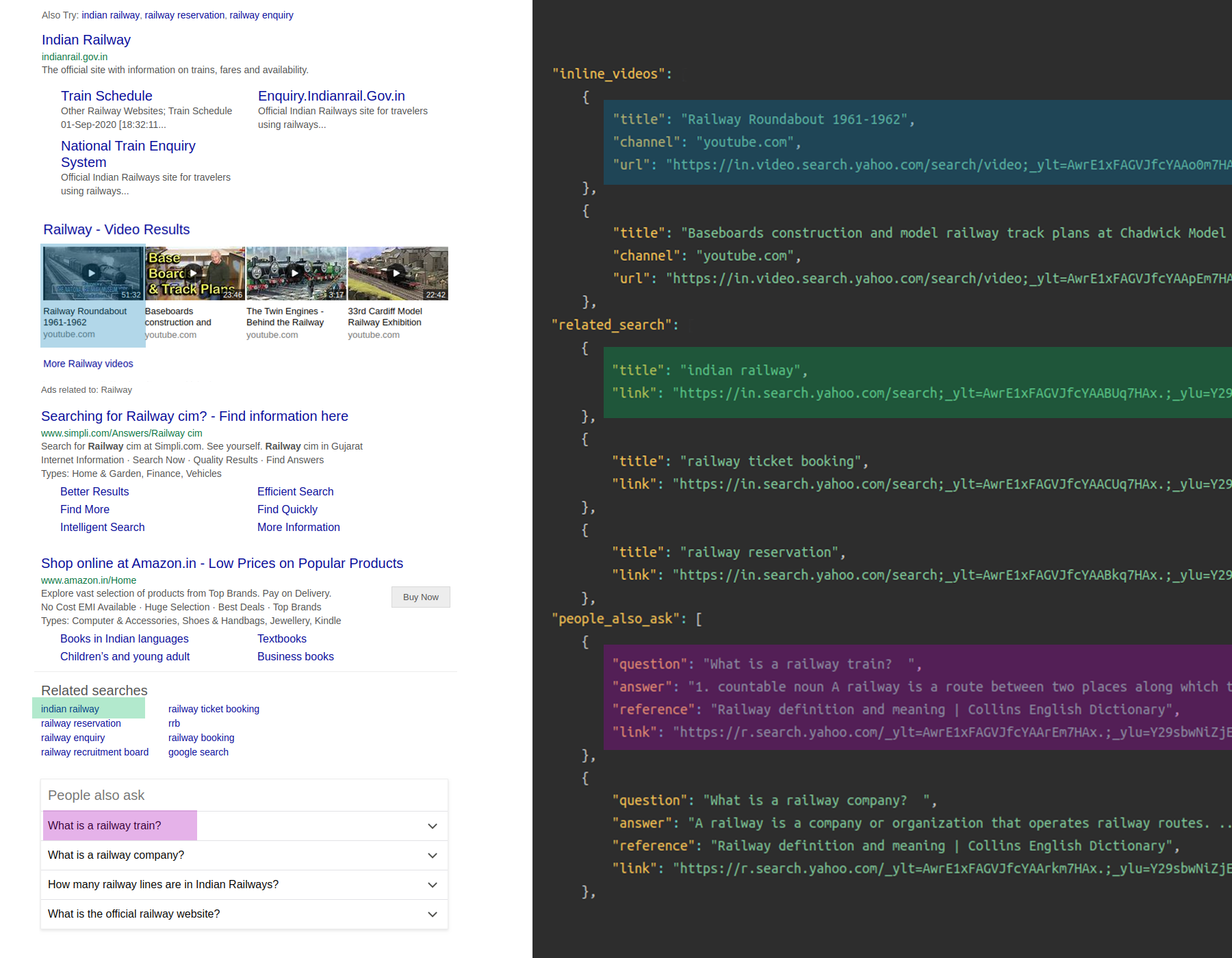The width and height of the screenshot is (1232, 958).
Task: Click 'Railway Roundabout 1961-1962' video caption
Action: coord(85,317)
